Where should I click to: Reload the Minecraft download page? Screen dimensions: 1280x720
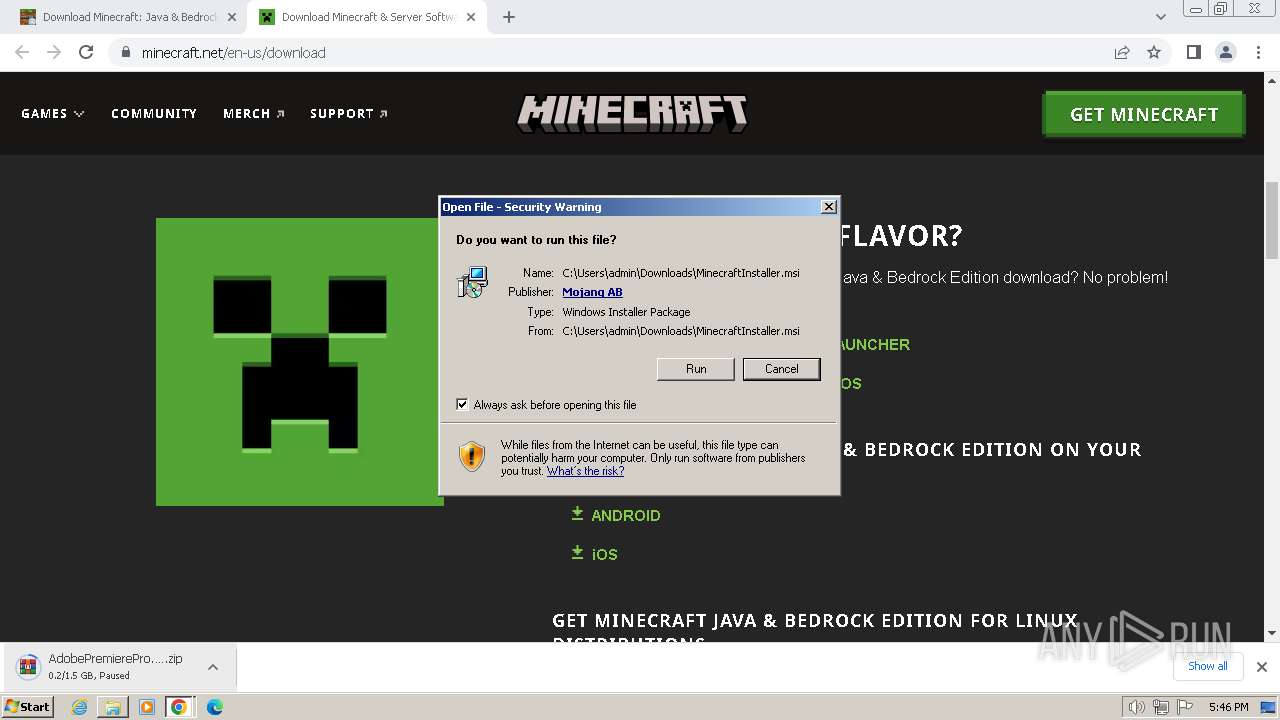coord(86,52)
